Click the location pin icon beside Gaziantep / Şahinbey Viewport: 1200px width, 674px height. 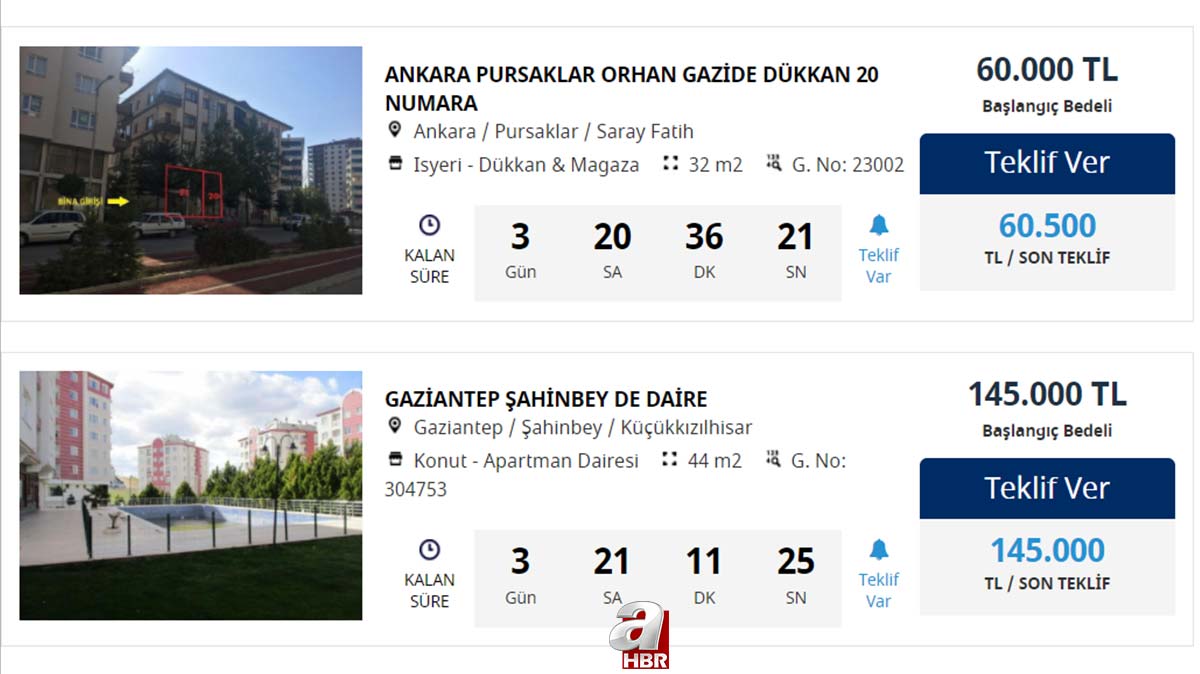coord(394,427)
